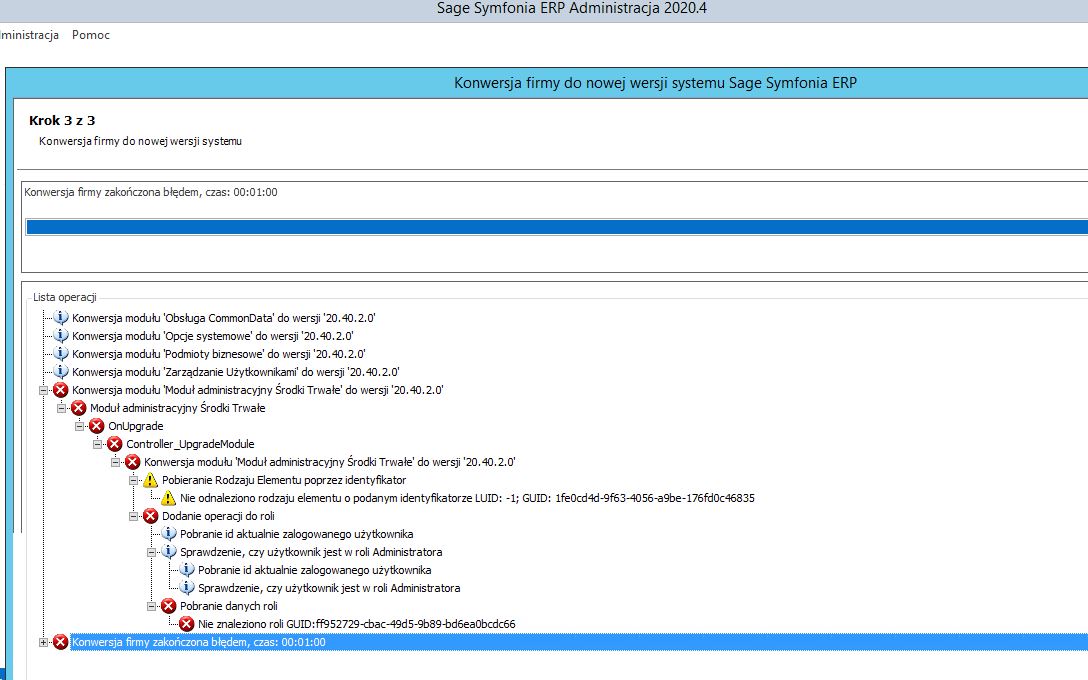The height and width of the screenshot is (680, 1088).
Task: Click the error icon beside 'Pobranie danych roli'
Action: coord(169,606)
